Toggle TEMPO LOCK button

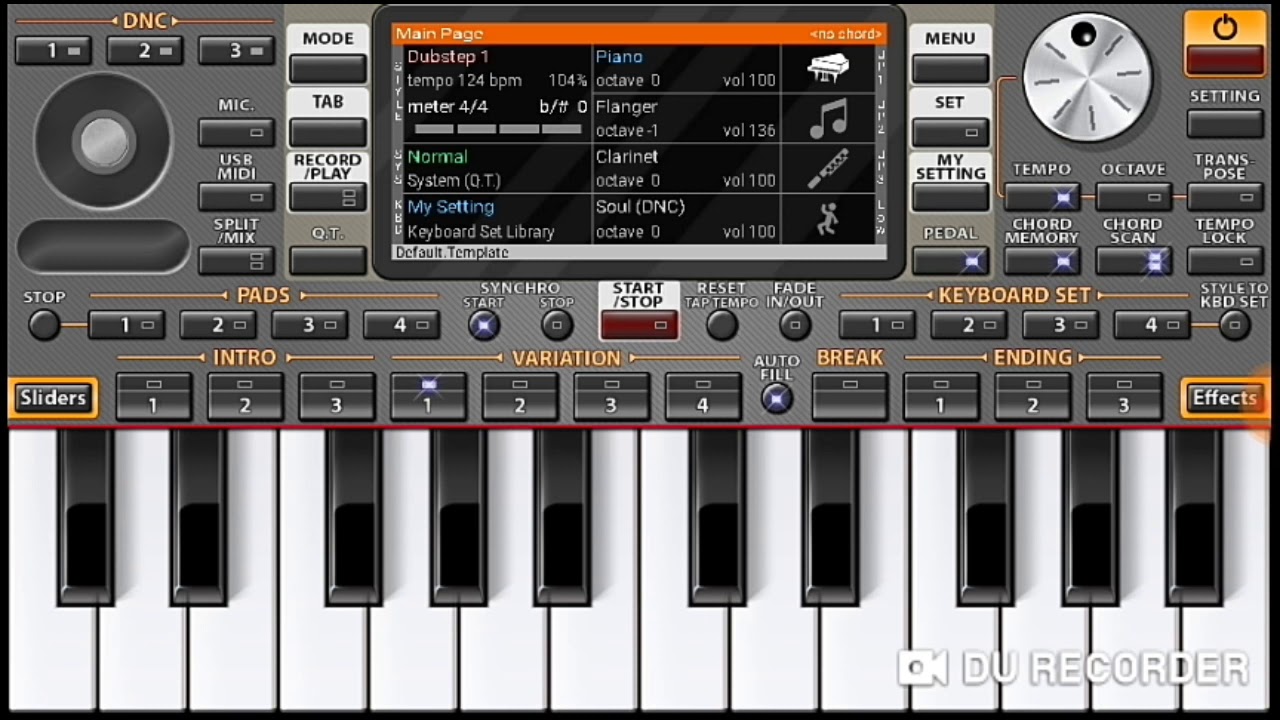pos(1225,261)
